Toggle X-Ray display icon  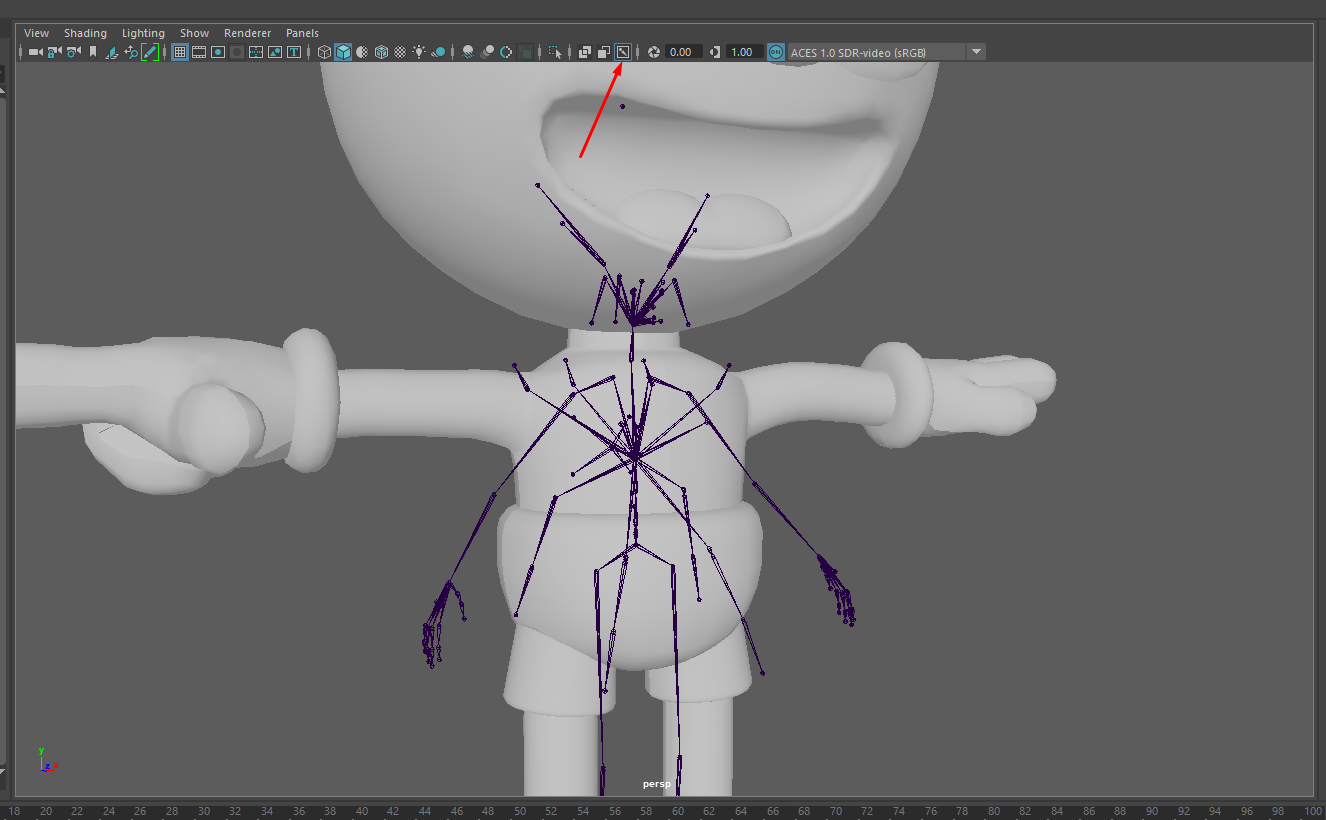(585, 52)
